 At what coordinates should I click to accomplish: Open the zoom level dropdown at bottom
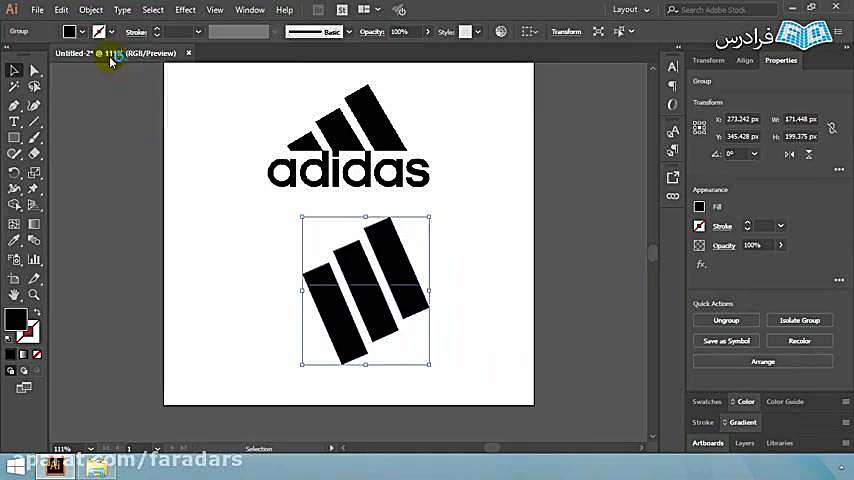(90, 449)
